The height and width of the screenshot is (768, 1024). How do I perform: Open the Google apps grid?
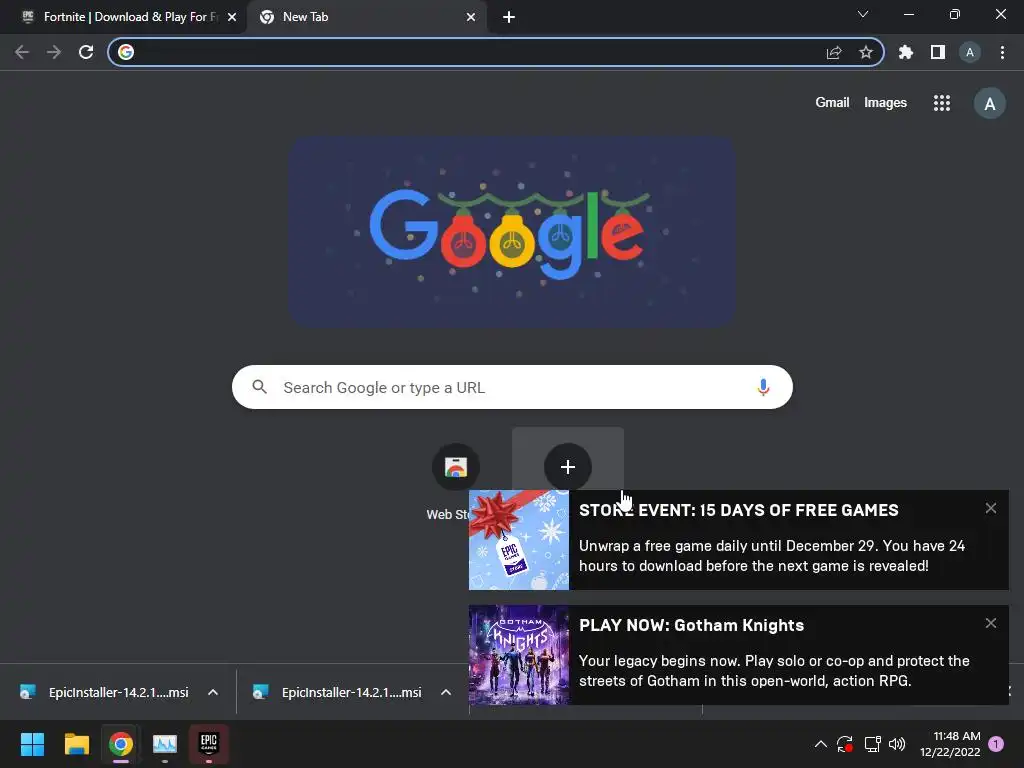[942, 103]
